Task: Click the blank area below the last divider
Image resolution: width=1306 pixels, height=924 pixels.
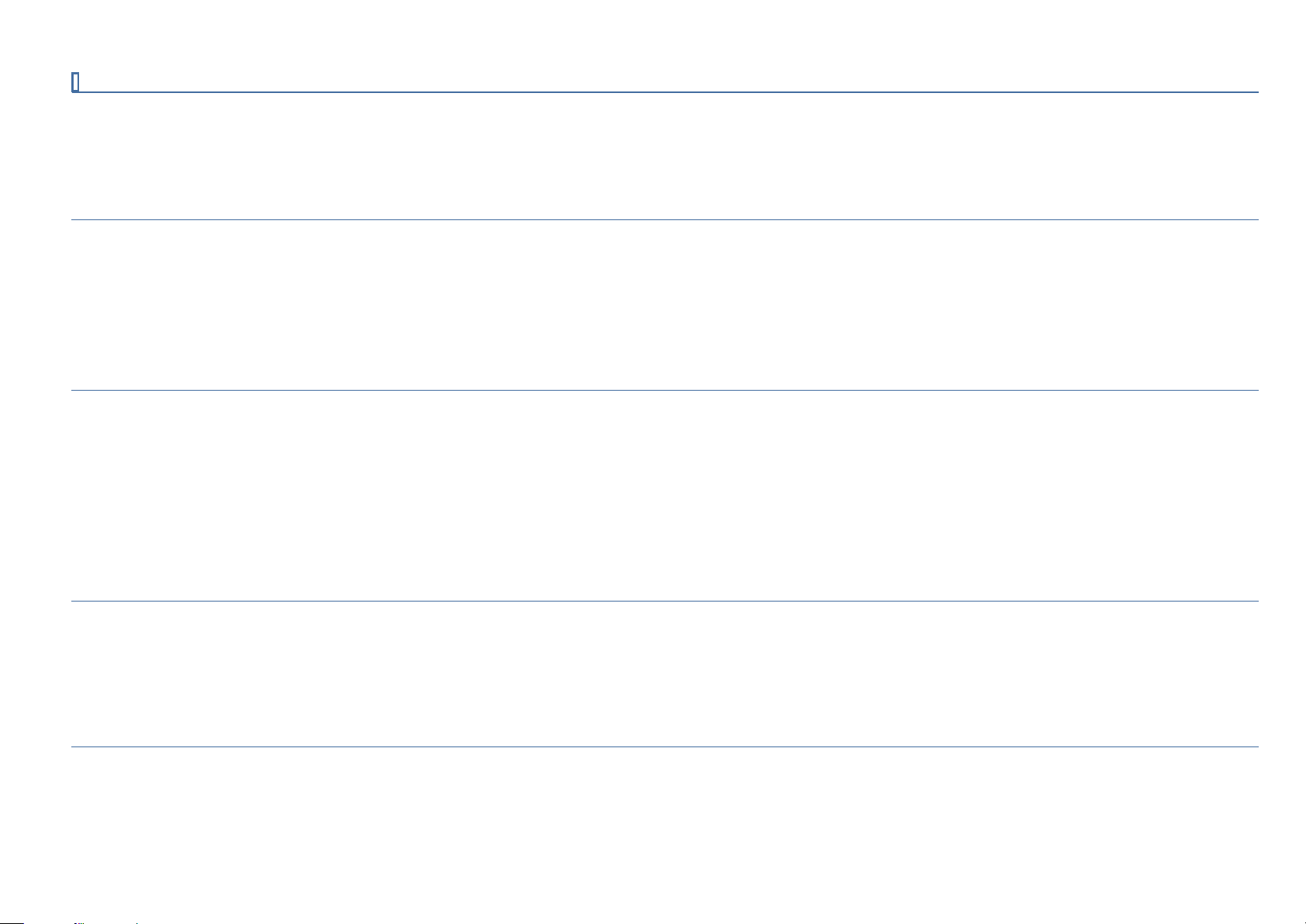Action: pos(664,833)
